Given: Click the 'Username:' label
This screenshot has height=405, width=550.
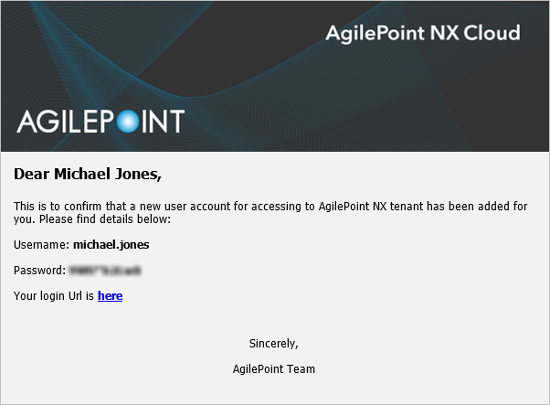Looking at the screenshot, I should [42, 245].
